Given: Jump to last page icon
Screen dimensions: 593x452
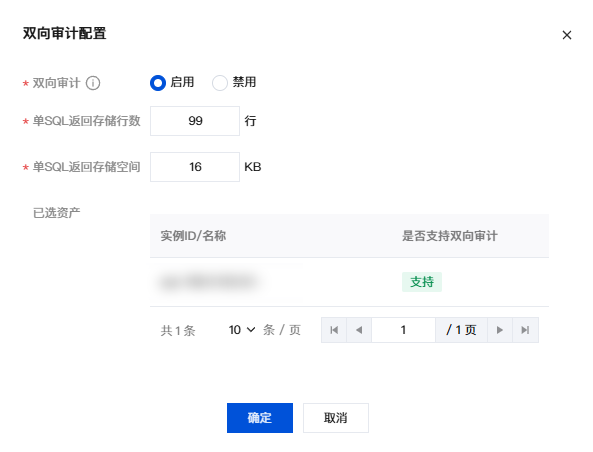Looking at the screenshot, I should (x=525, y=330).
